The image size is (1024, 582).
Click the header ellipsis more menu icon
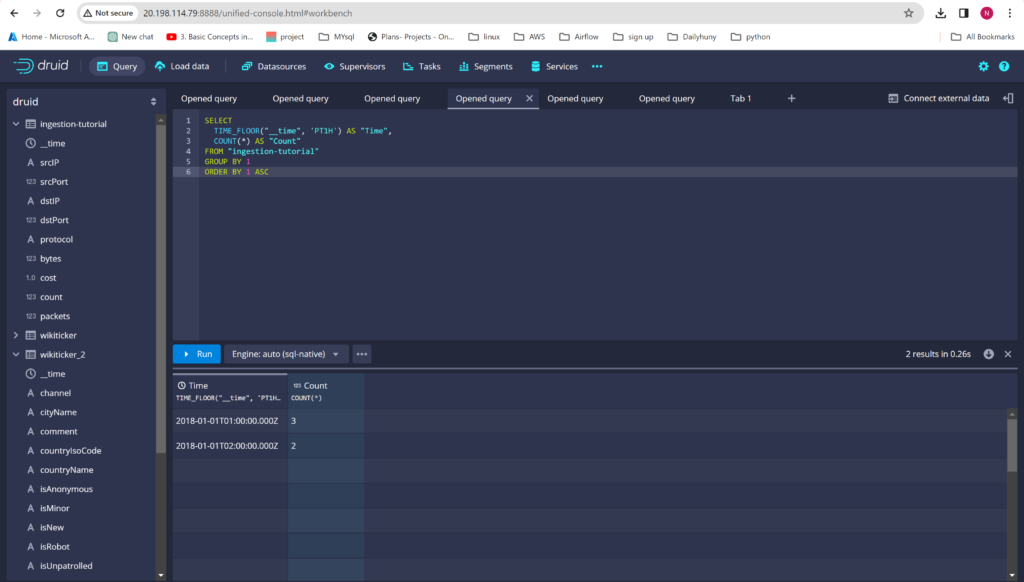coord(597,67)
